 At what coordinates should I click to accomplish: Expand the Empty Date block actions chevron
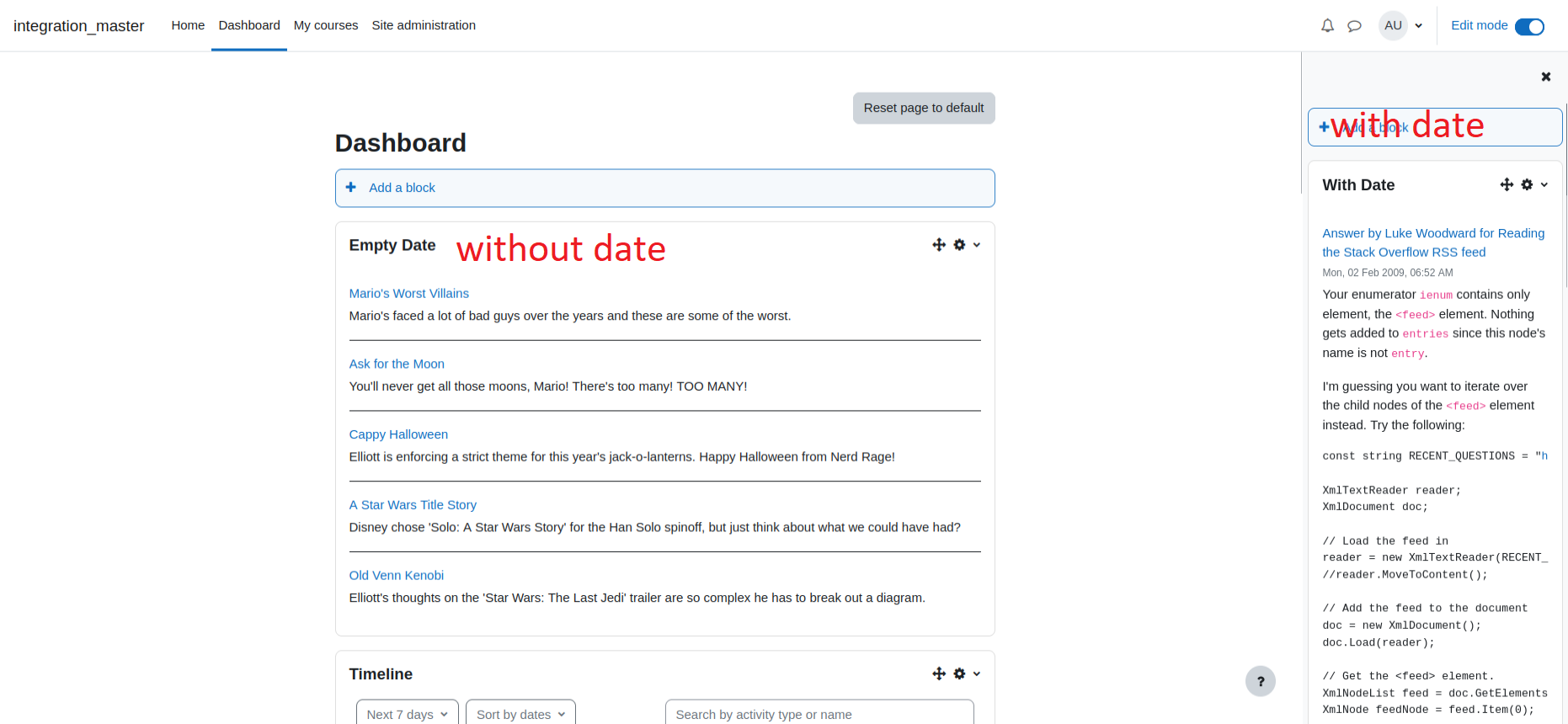coord(977,245)
